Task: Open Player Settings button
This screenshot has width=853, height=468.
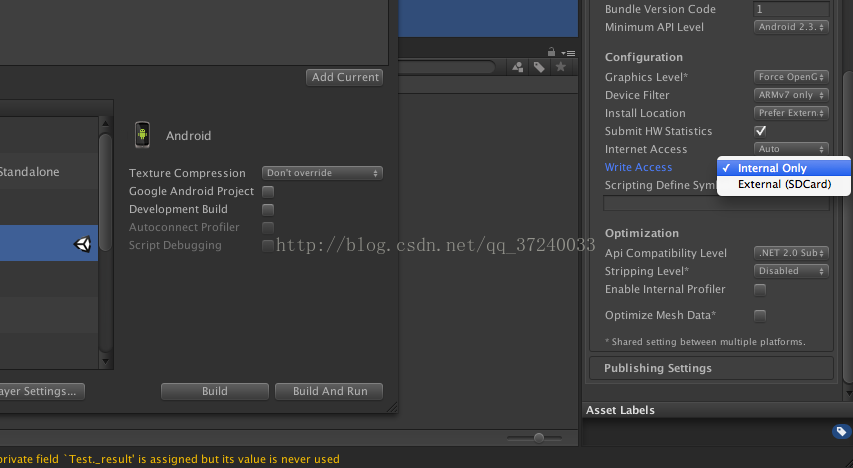Action: (x=41, y=391)
